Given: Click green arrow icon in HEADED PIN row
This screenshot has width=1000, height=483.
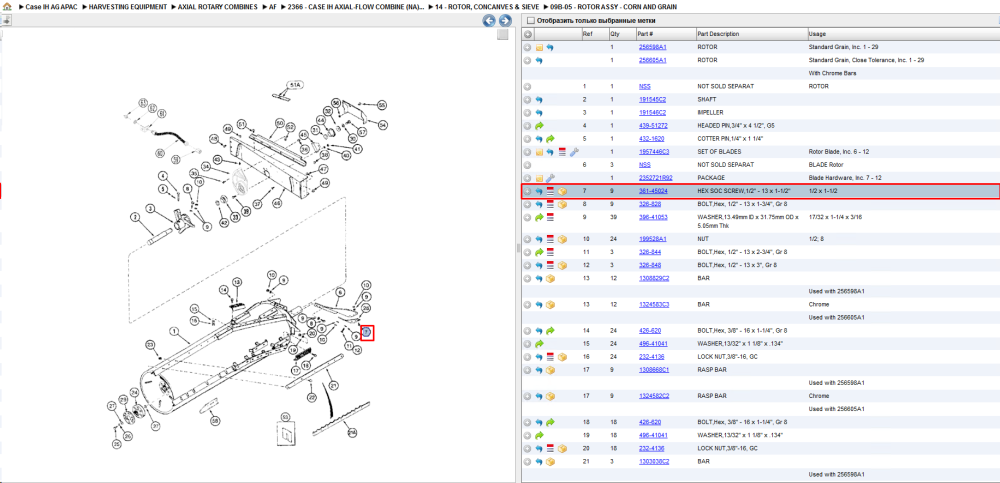Looking at the screenshot, I should tap(539, 126).
